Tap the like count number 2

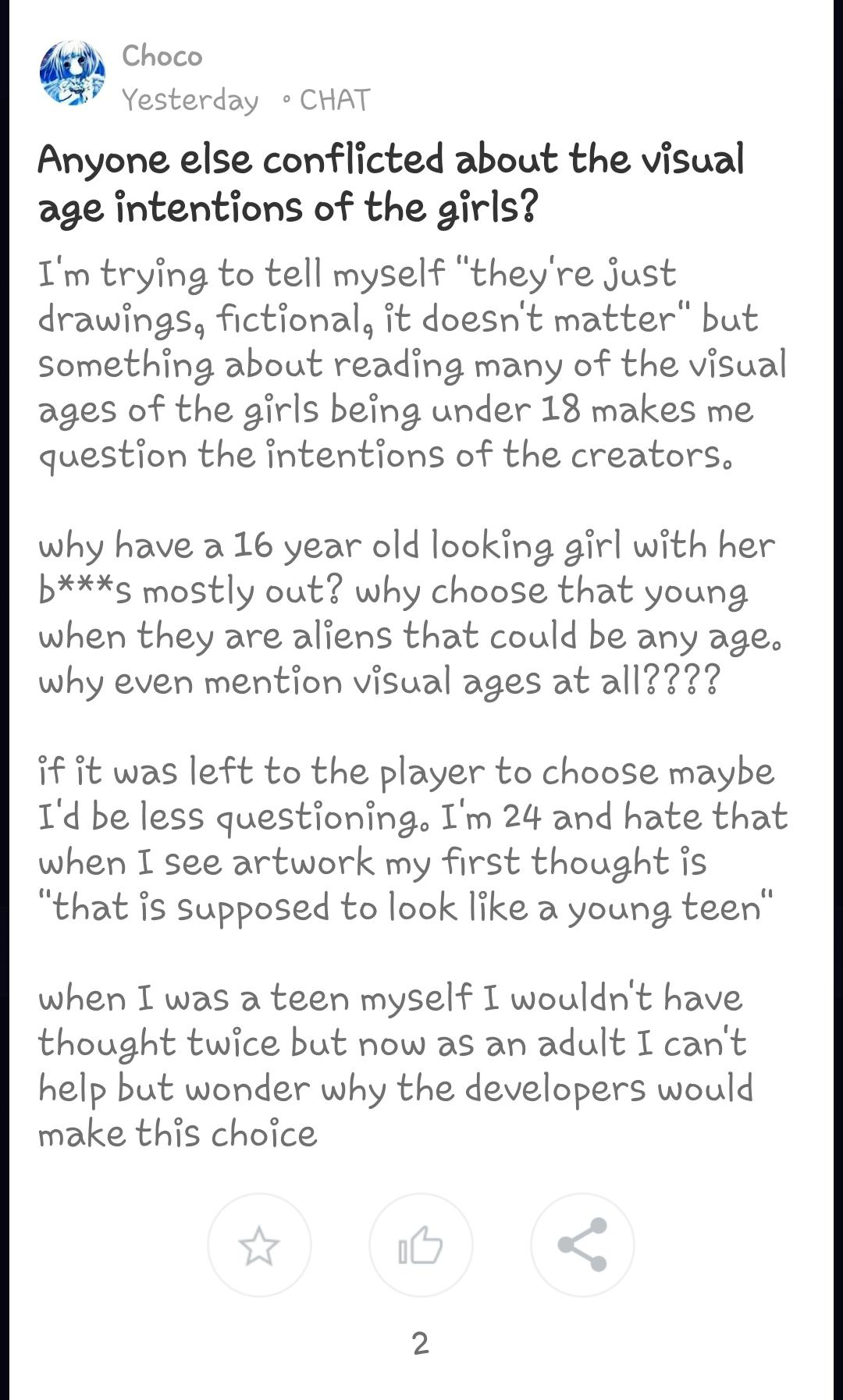[x=420, y=1343]
